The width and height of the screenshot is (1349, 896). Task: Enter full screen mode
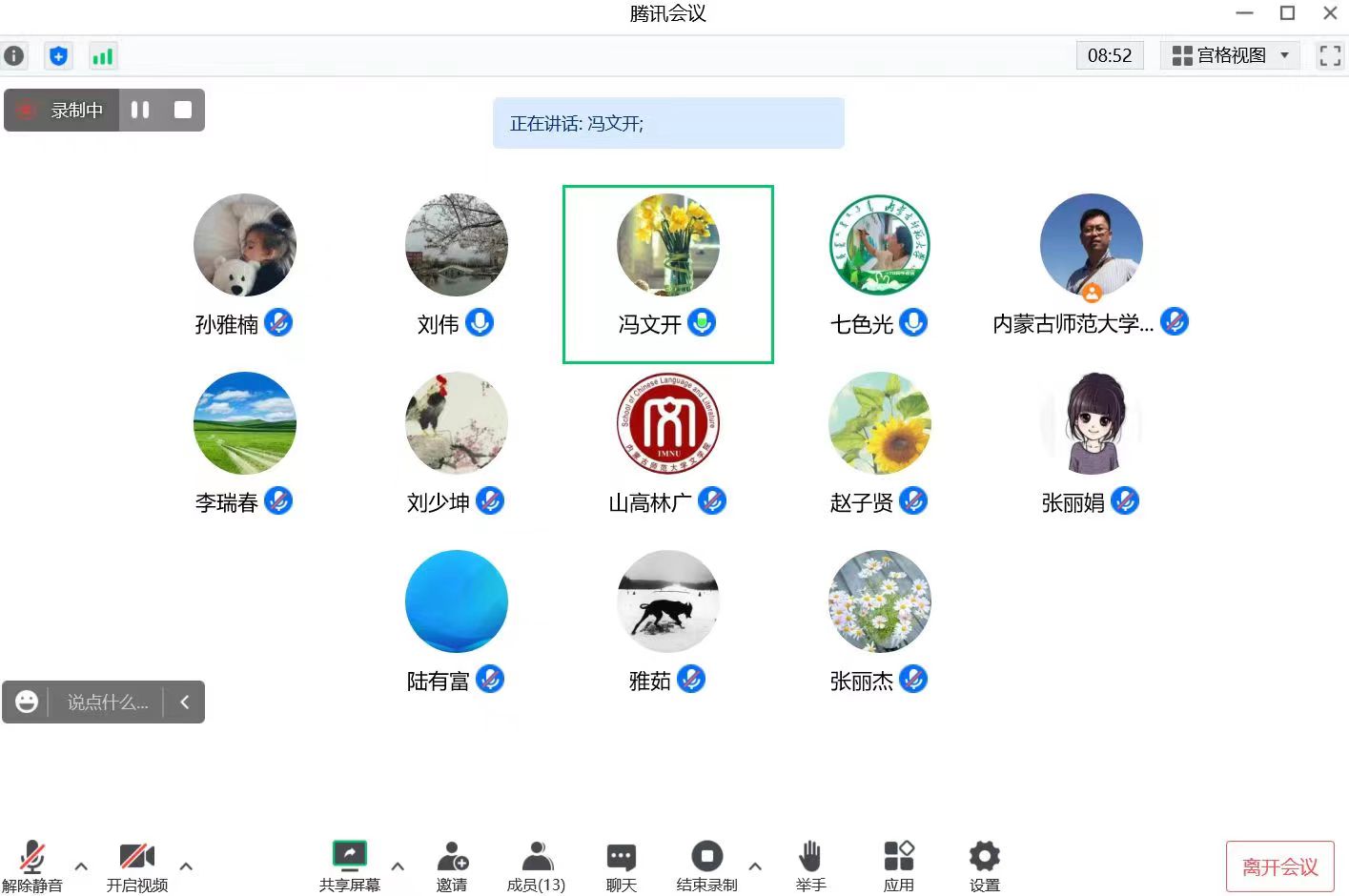click(1329, 56)
